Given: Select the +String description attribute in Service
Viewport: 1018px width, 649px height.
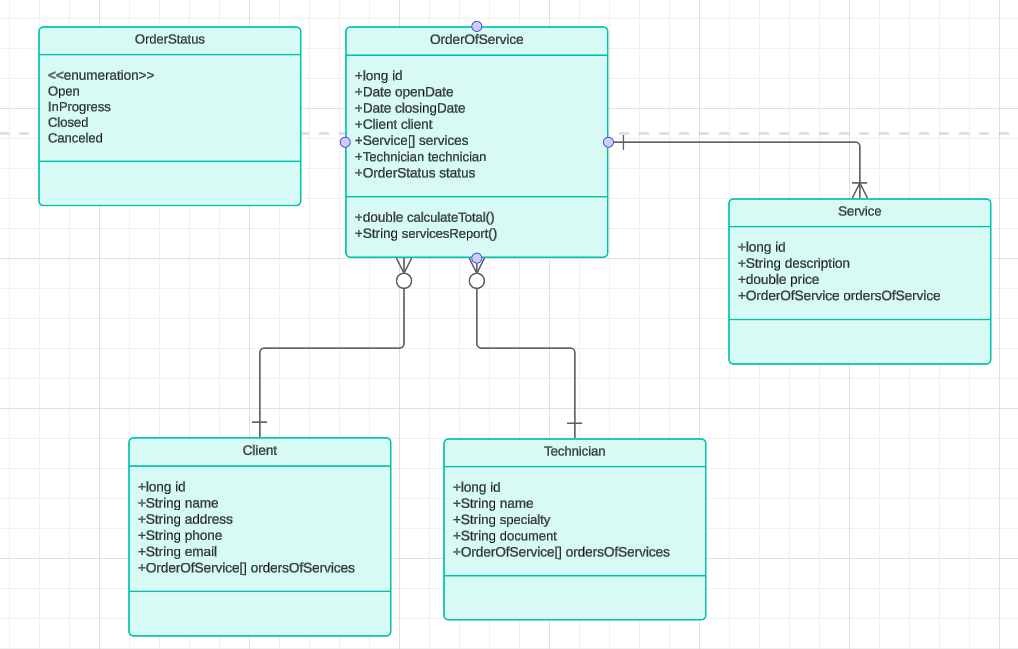Looking at the screenshot, I should pos(793,263).
